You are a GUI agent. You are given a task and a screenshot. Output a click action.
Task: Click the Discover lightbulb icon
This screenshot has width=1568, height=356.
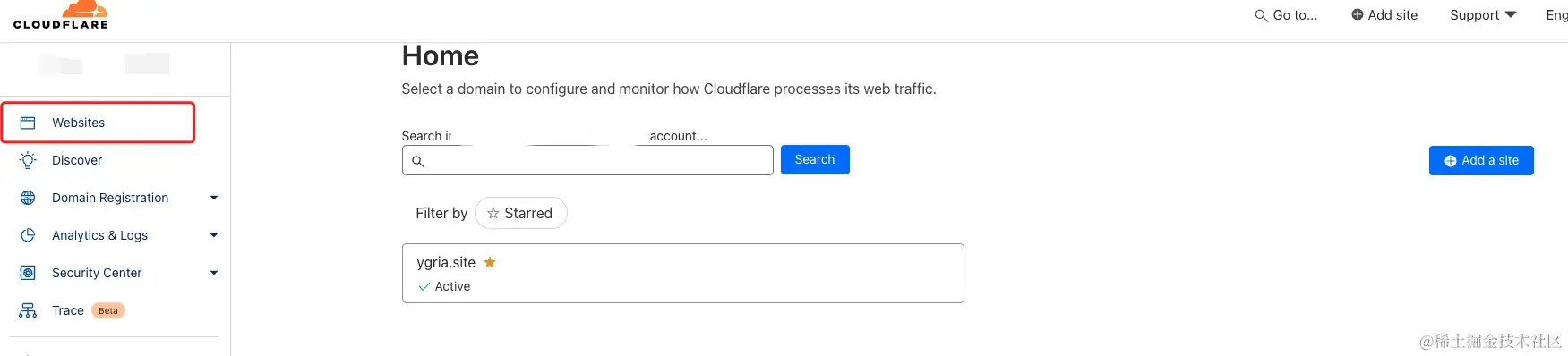pos(28,160)
